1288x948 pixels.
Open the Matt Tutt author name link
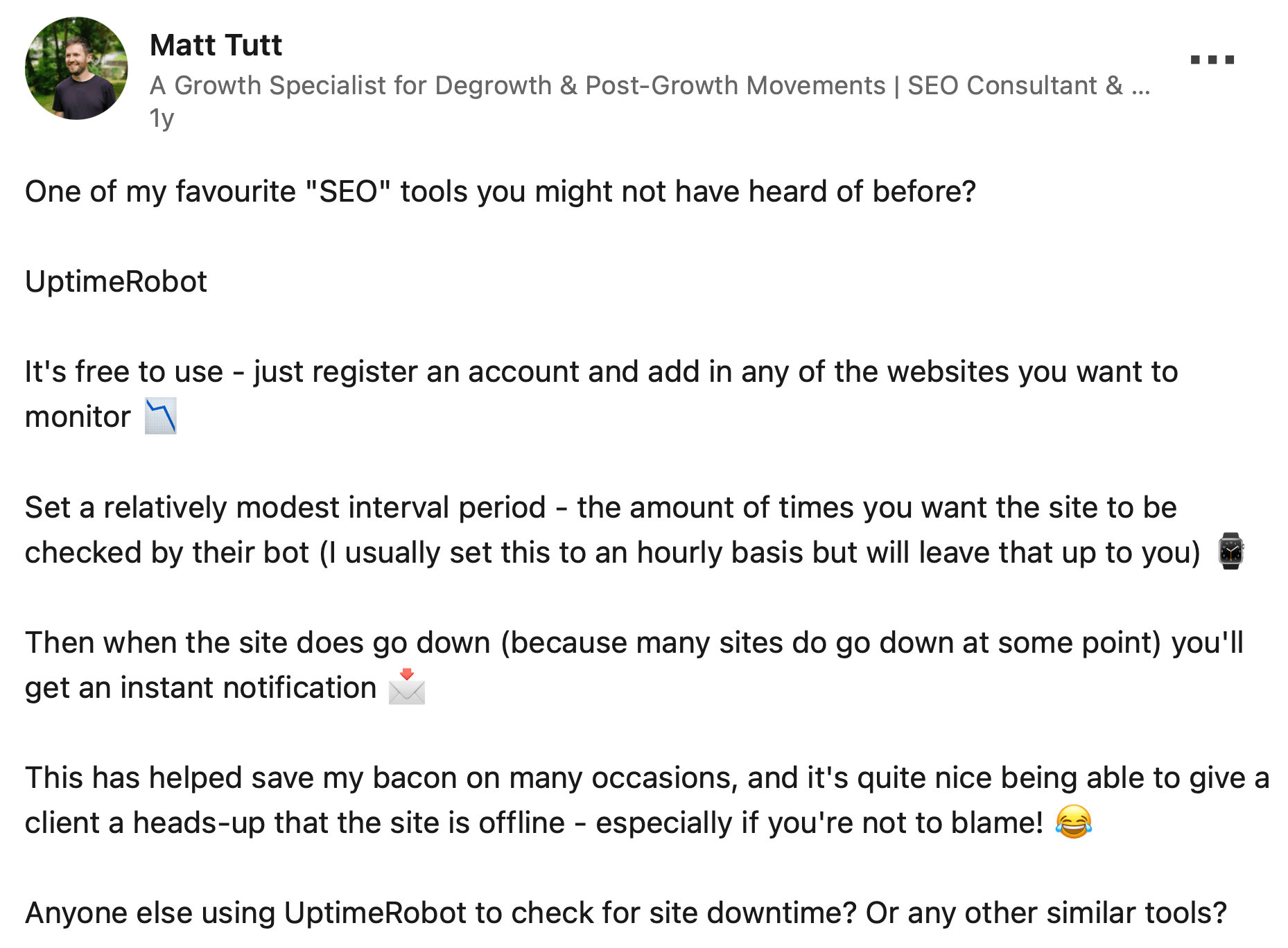pos(216,45)
